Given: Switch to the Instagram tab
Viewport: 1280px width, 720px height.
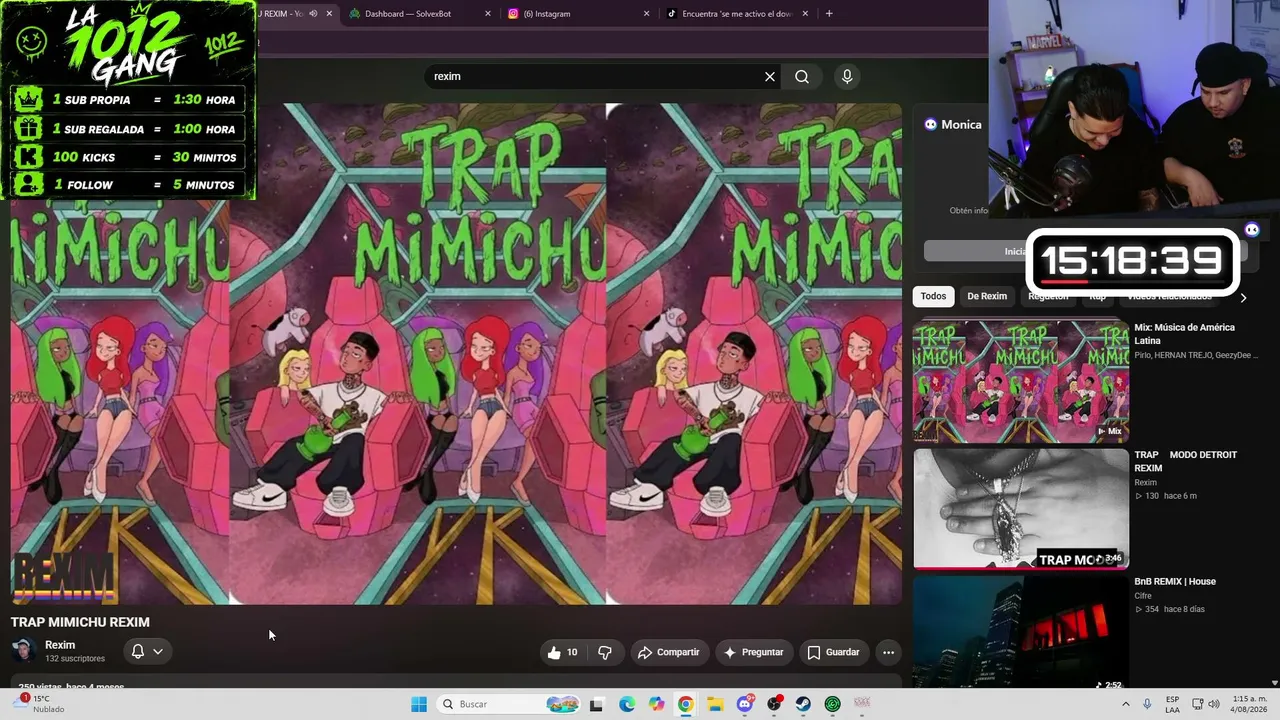Looking at the screenshot, I should [x=578, y=14].
